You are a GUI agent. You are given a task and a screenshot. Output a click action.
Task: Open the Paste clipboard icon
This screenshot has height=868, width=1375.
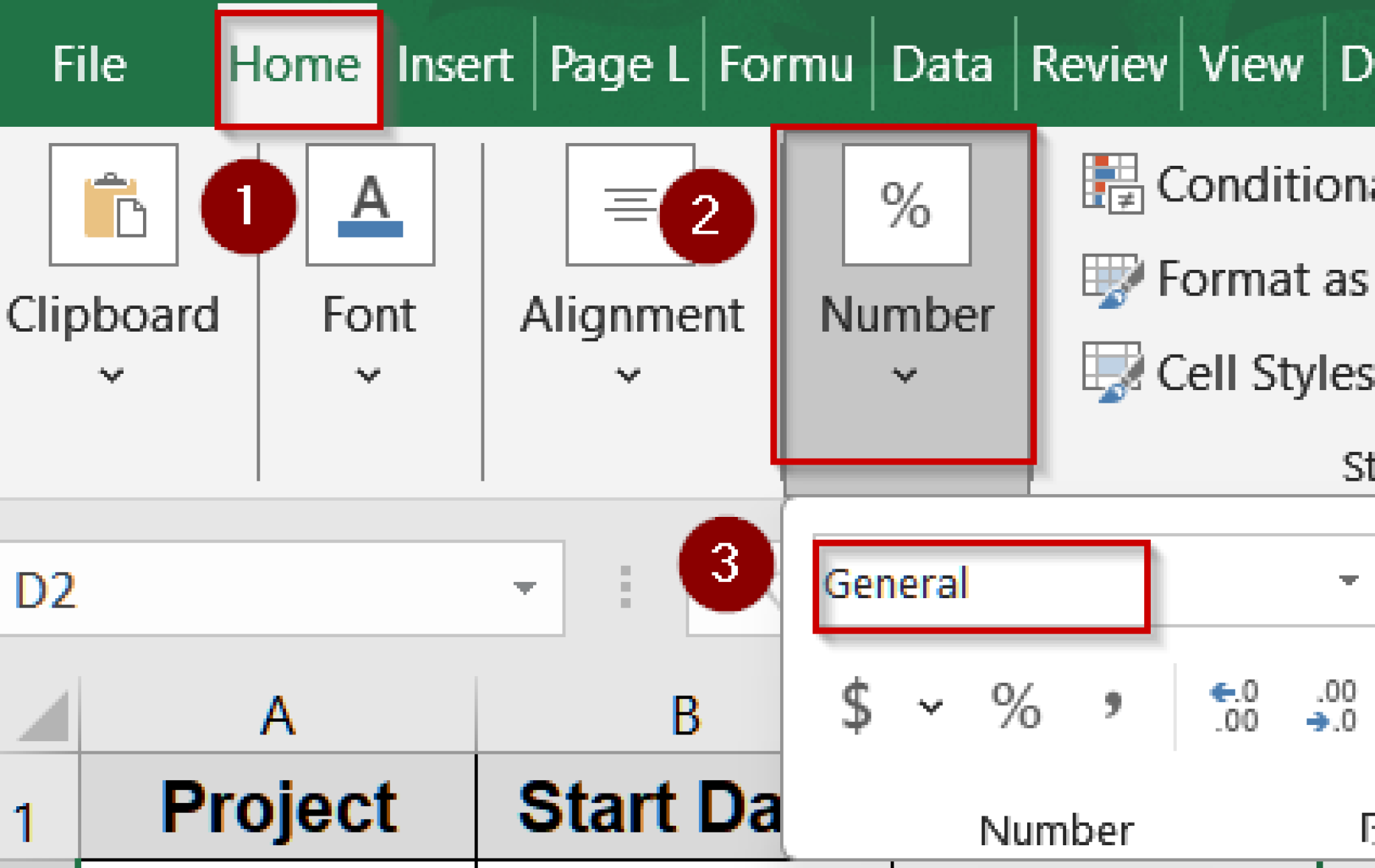tap(113, 205)
